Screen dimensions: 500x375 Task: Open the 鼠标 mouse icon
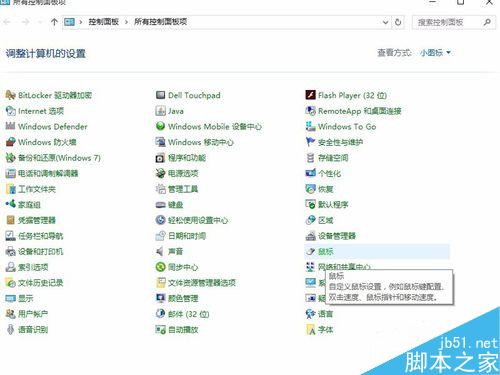[310, 251]
